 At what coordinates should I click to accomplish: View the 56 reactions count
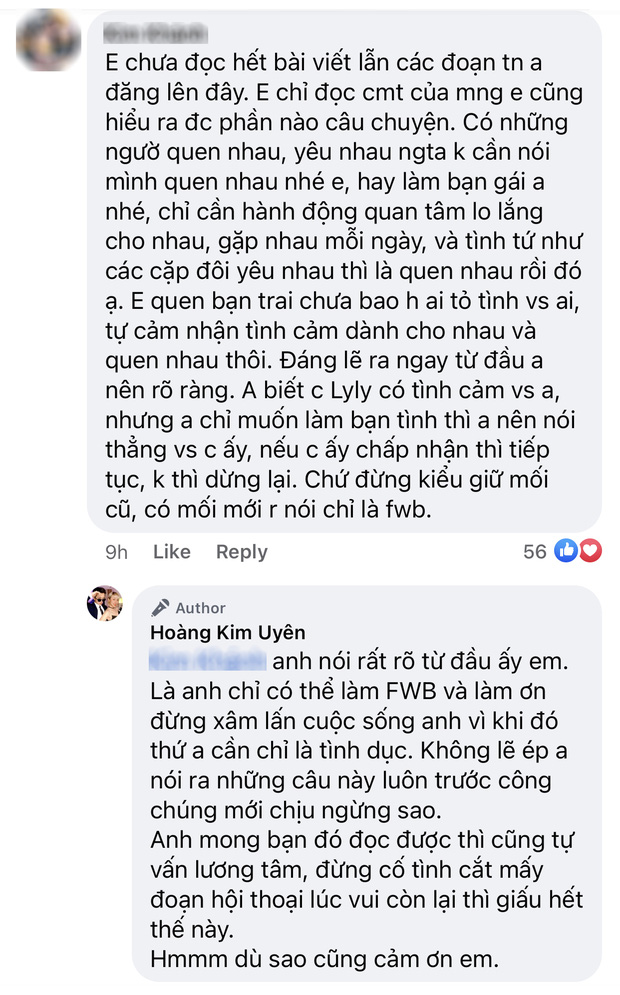pyautogui.click(x=534, y=551)
